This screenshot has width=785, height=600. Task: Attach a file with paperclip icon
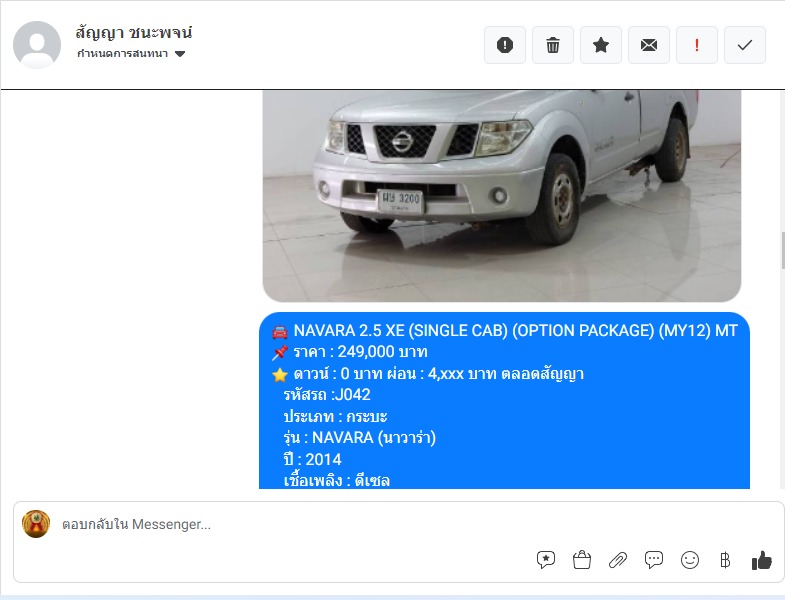point(618,559)
